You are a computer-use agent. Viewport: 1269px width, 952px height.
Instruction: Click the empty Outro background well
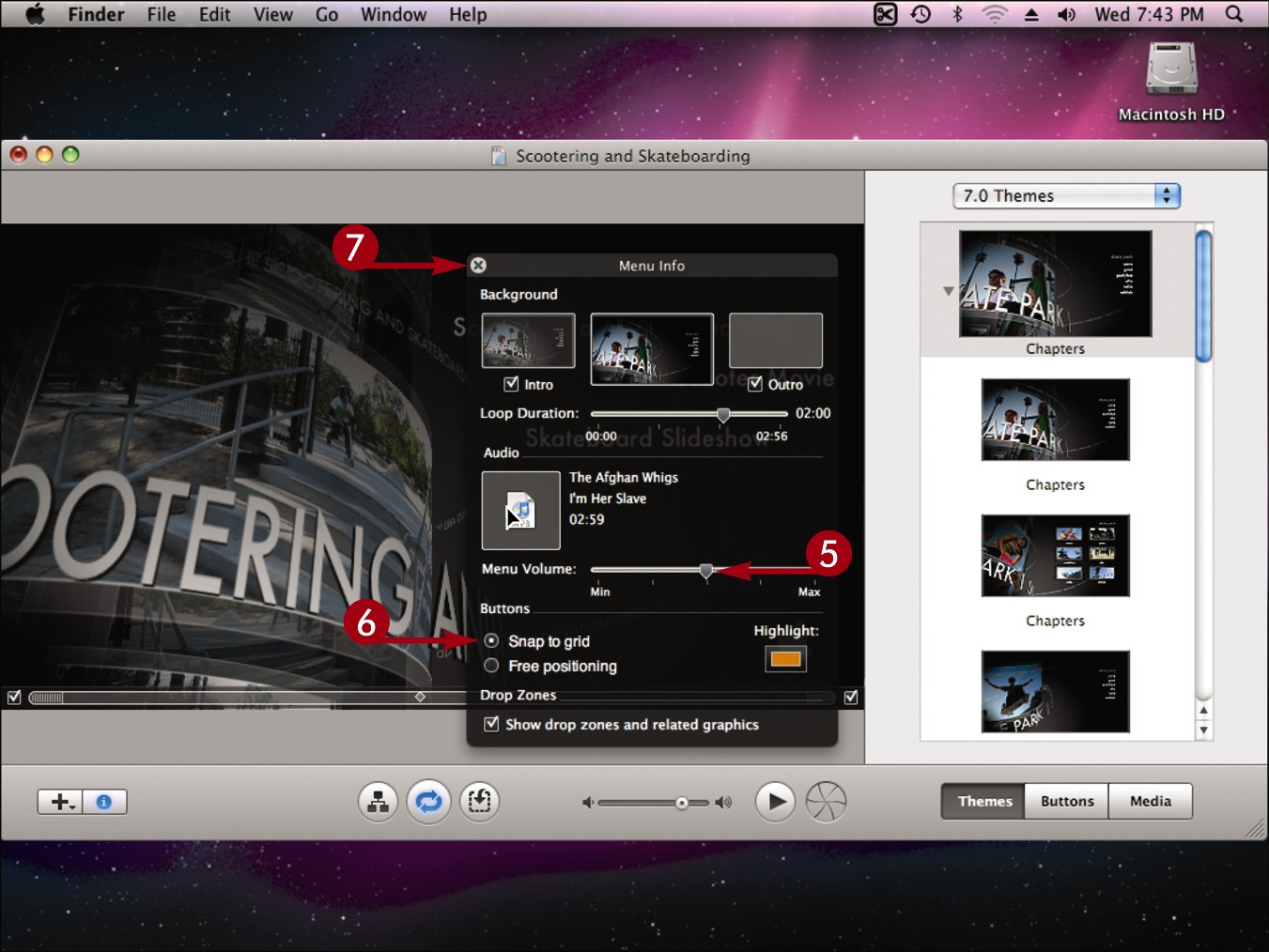pos(776,341)
